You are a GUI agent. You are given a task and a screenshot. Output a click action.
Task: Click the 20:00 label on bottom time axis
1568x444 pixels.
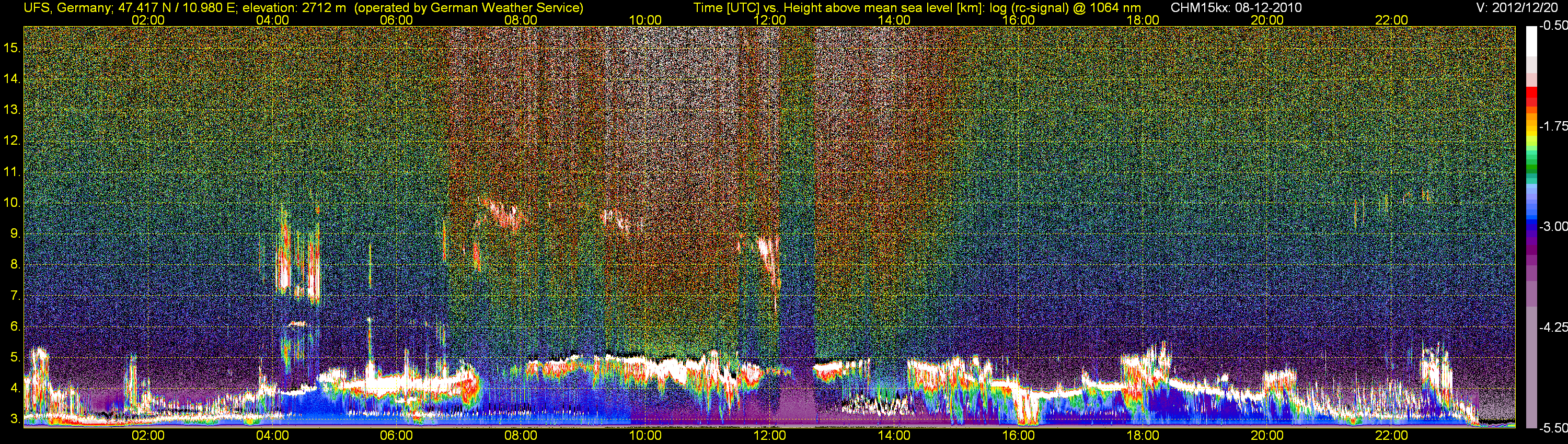(x=1267, y=436)
